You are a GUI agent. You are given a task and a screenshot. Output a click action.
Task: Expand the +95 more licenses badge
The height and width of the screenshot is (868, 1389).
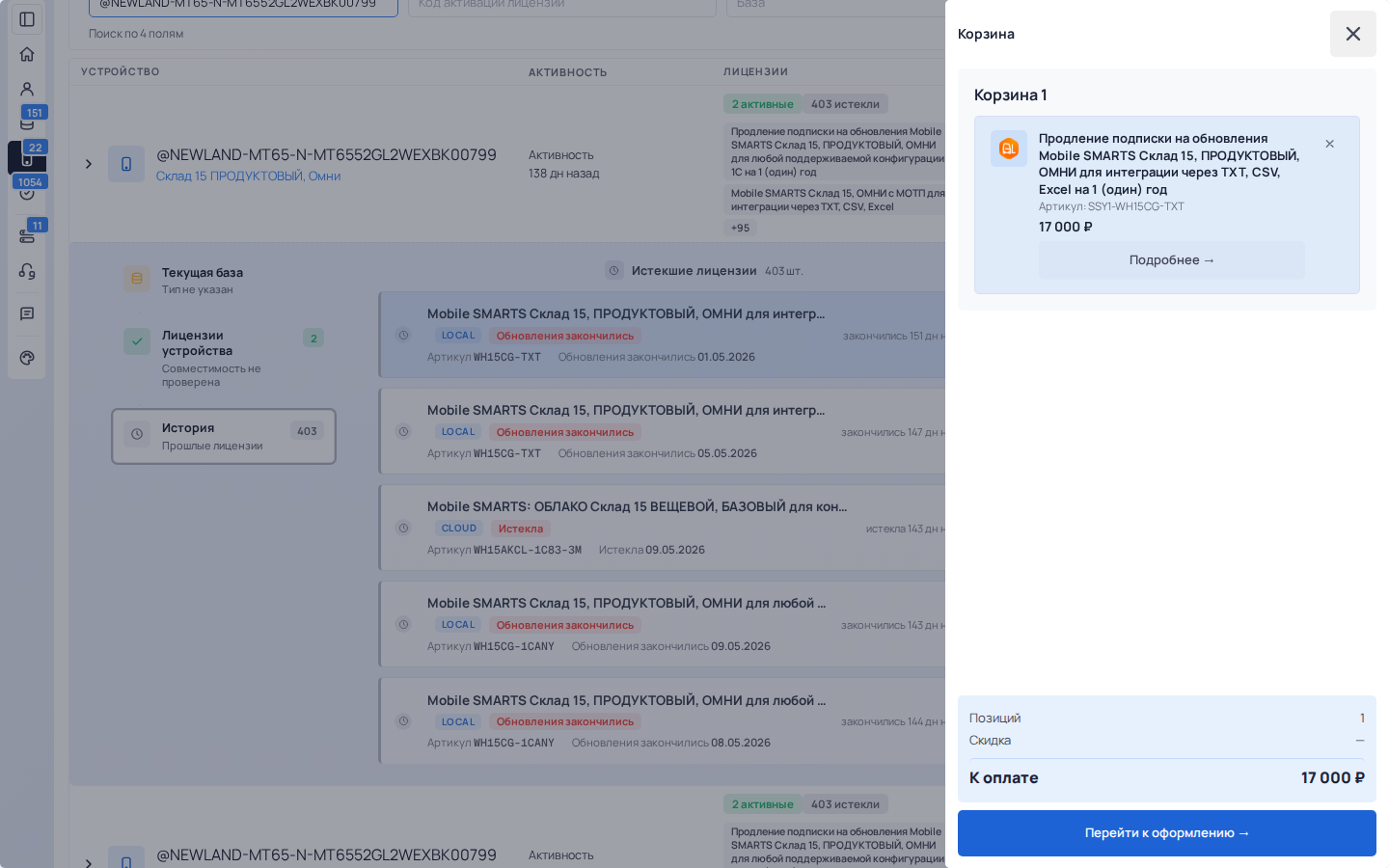[740, 228]
